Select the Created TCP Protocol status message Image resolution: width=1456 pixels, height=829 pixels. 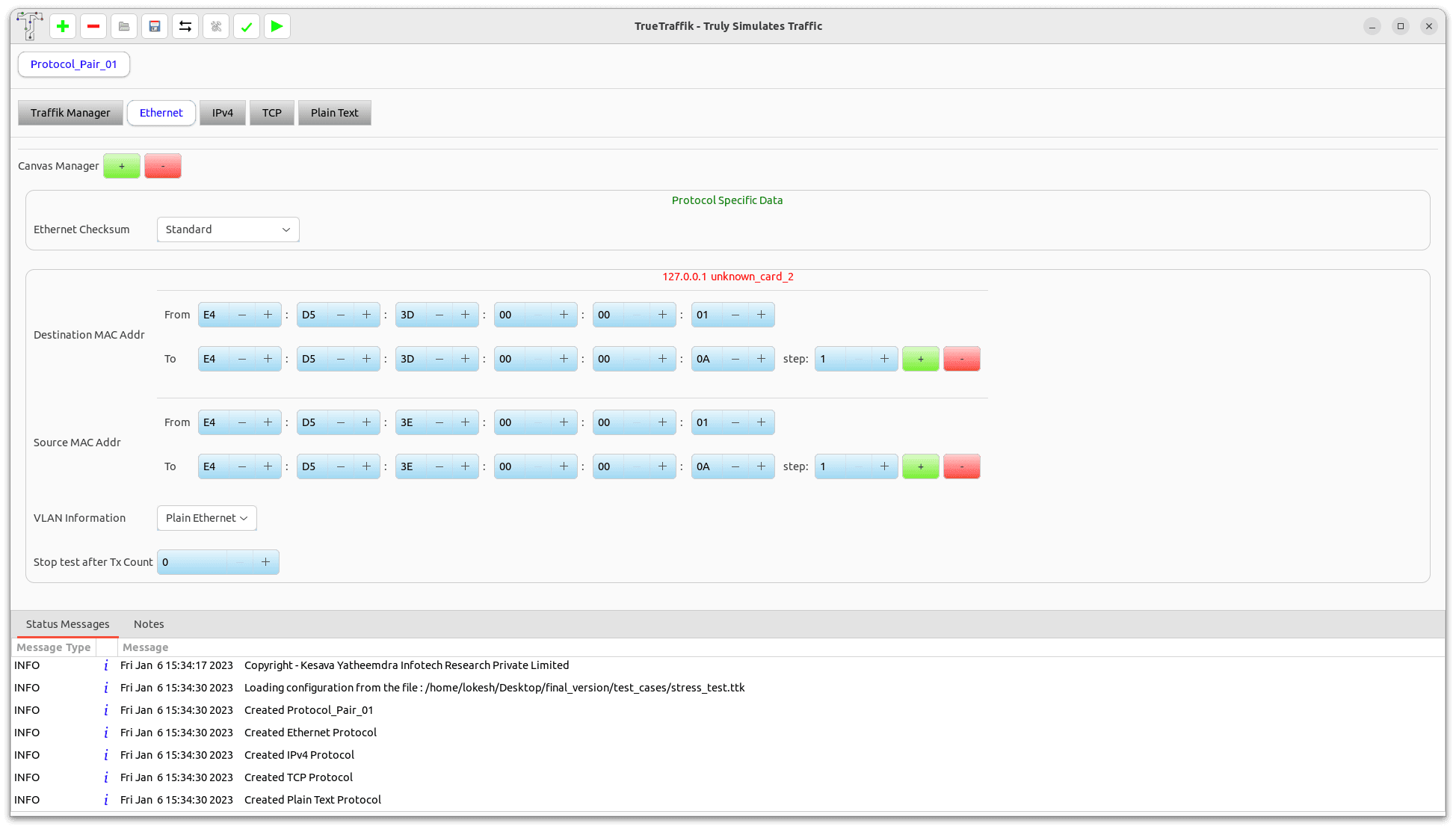(297, 777)
